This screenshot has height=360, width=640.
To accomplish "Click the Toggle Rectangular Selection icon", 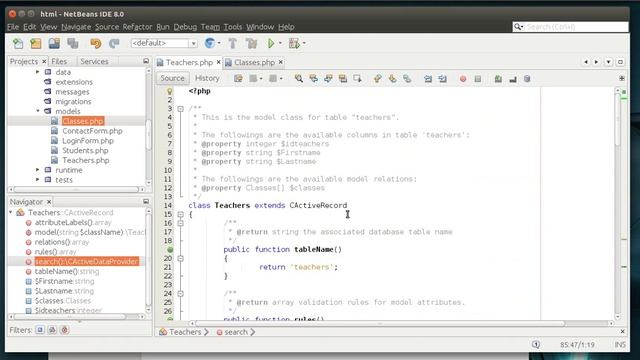I will pos(358,78).
